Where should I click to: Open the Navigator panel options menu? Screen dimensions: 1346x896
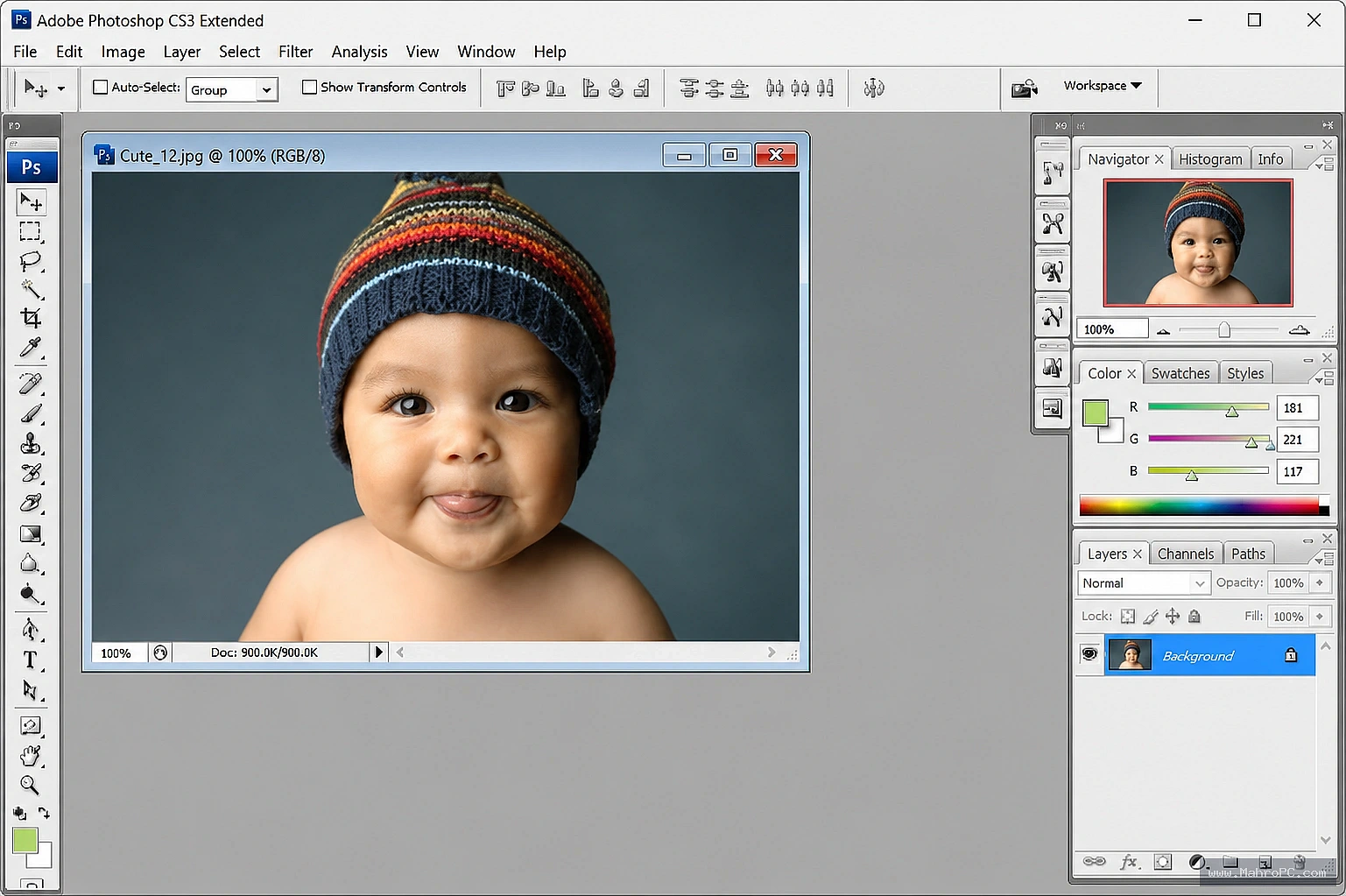(1324, 164)
